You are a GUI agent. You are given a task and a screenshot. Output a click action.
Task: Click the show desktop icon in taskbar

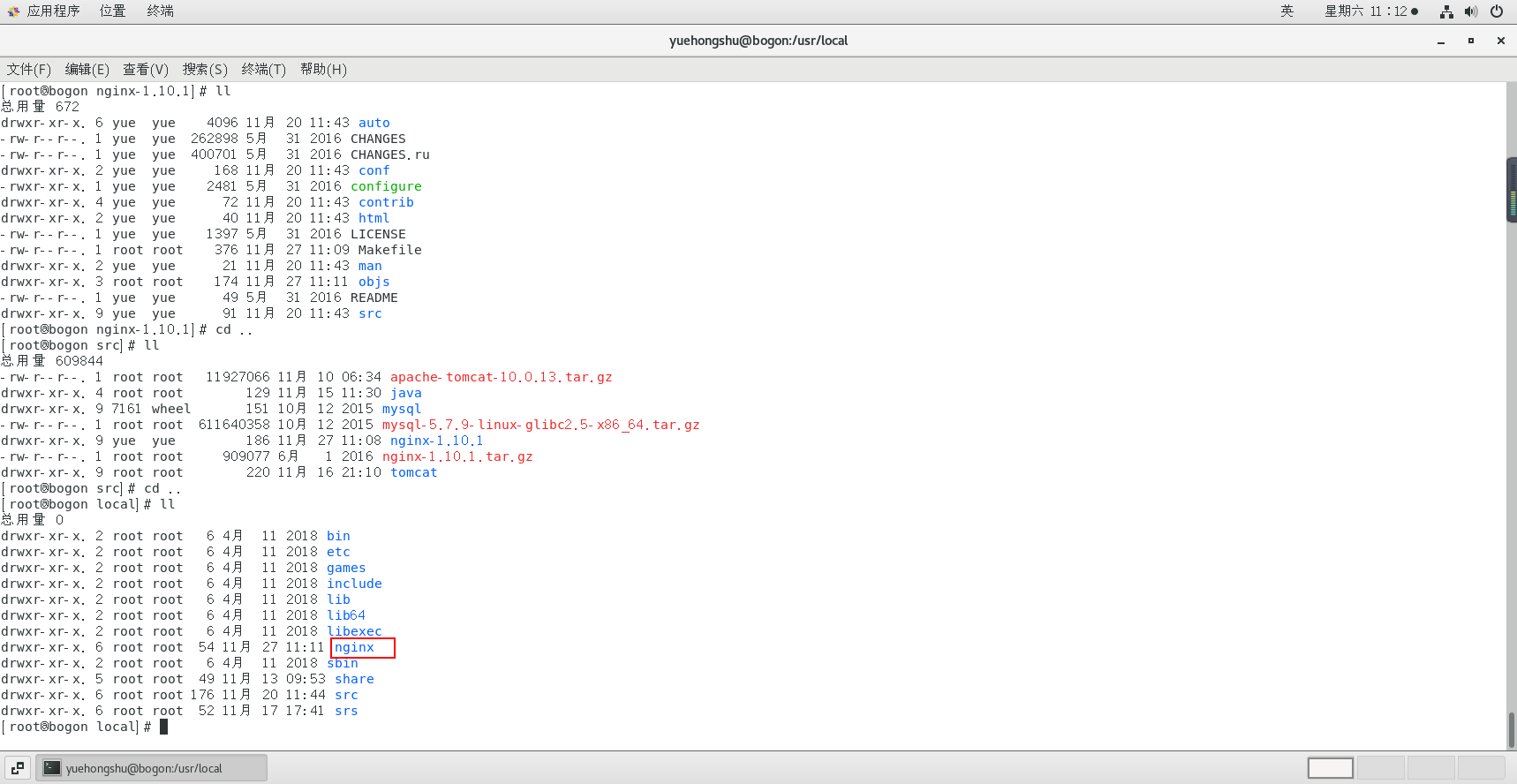coord(17,768)
